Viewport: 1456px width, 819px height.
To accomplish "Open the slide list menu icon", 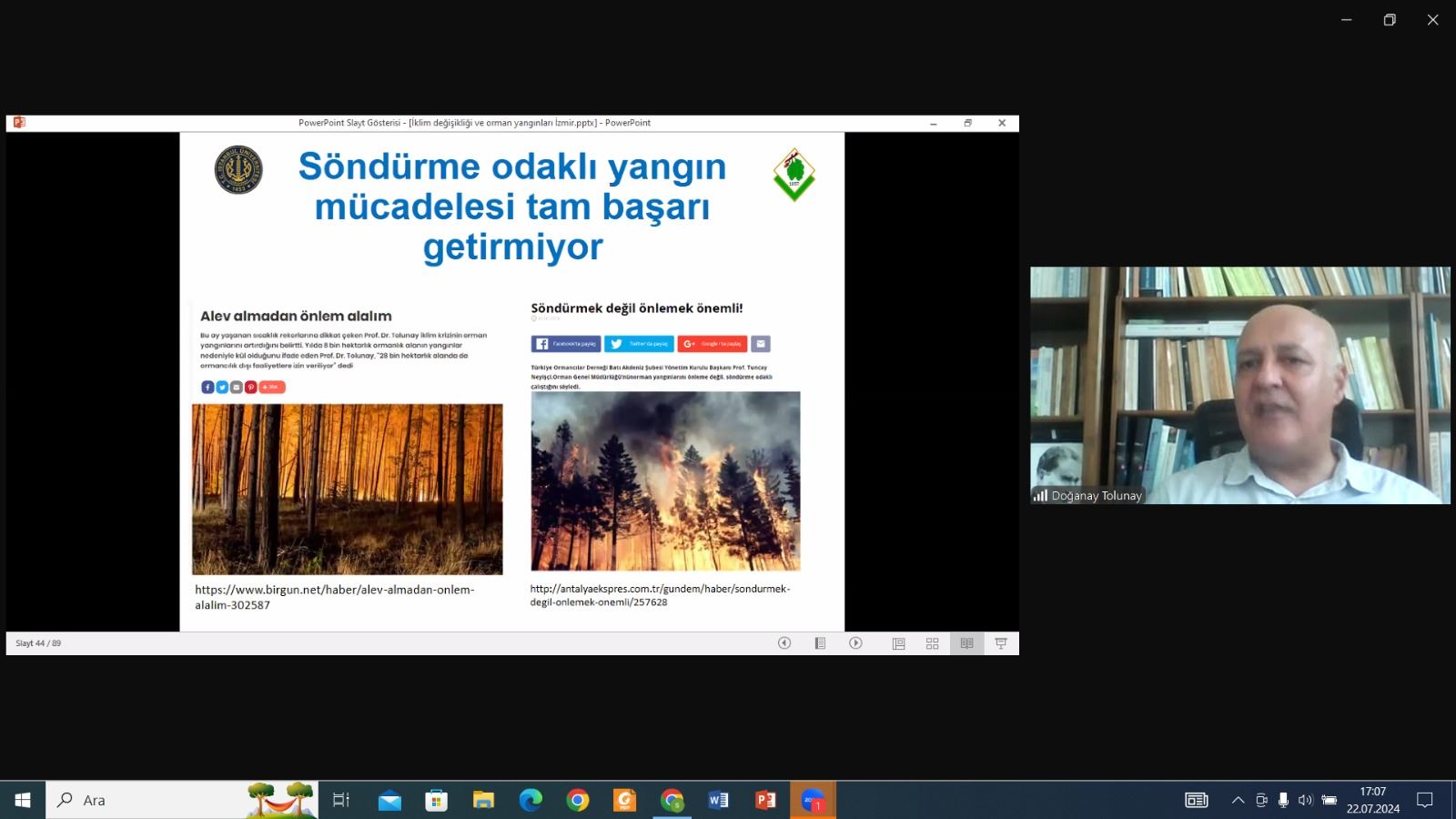I will click(x=820, y=643).
